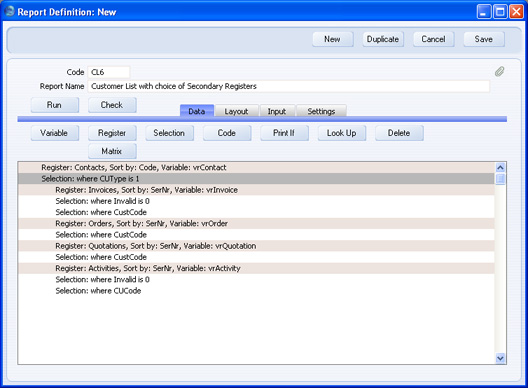
Task: Click the globe icon in title bar
Action: coord(9,11)
